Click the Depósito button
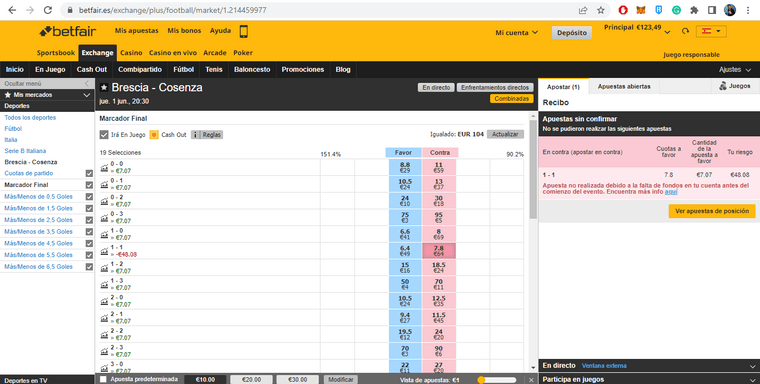Image resolution: width=760 pixels, height=384 pixels. (571, 33)
